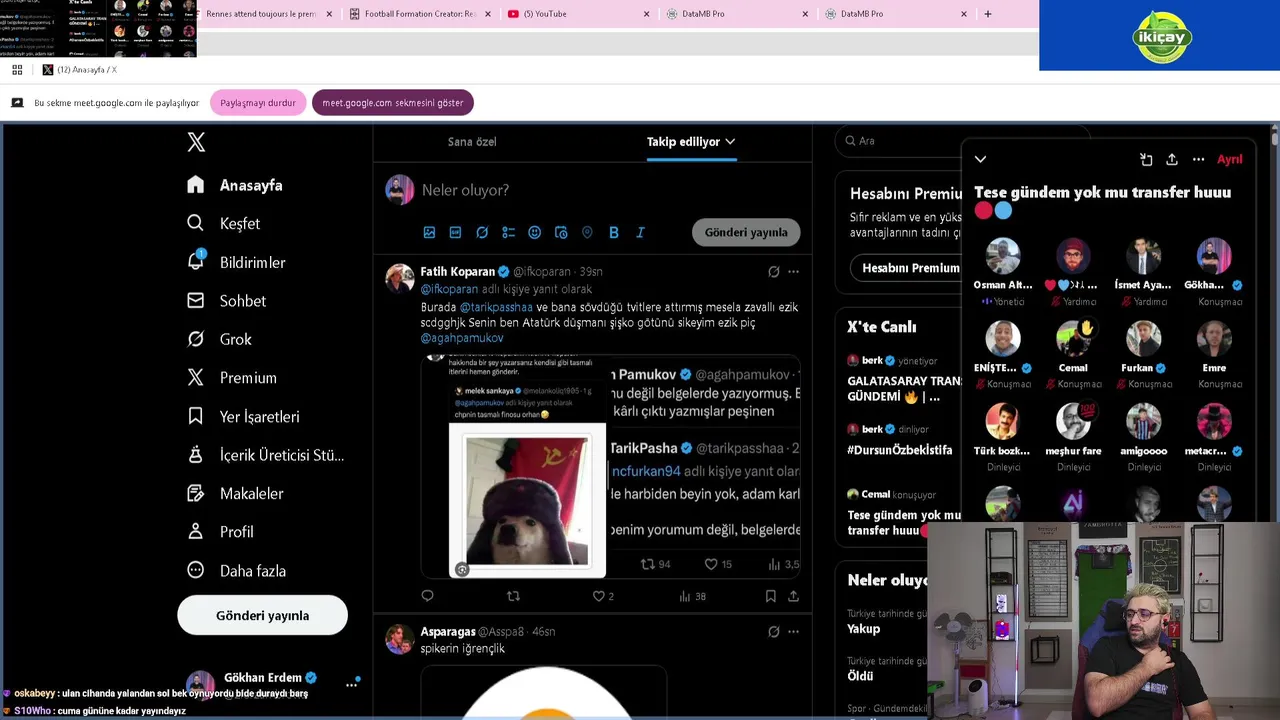Open @agahpamukov mention link
Screen dimensions: 1280x720
point(462,338)
